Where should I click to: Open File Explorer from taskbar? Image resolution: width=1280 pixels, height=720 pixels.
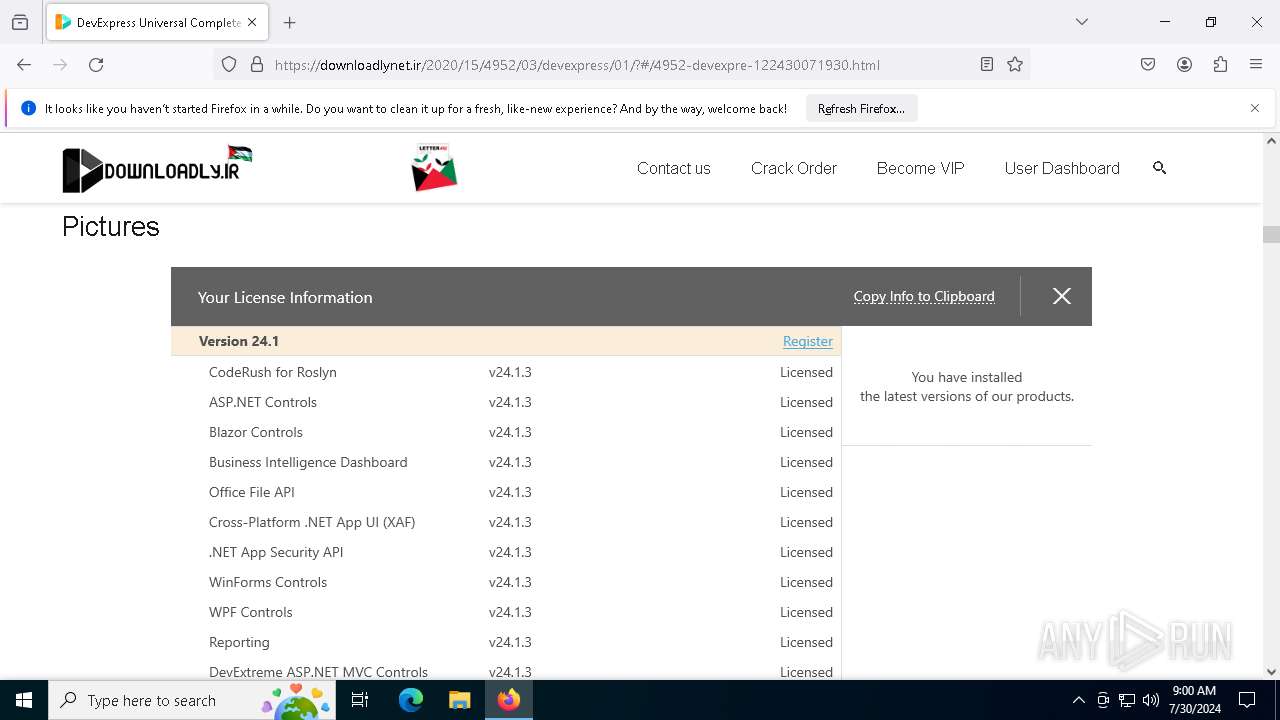point(459,700)
